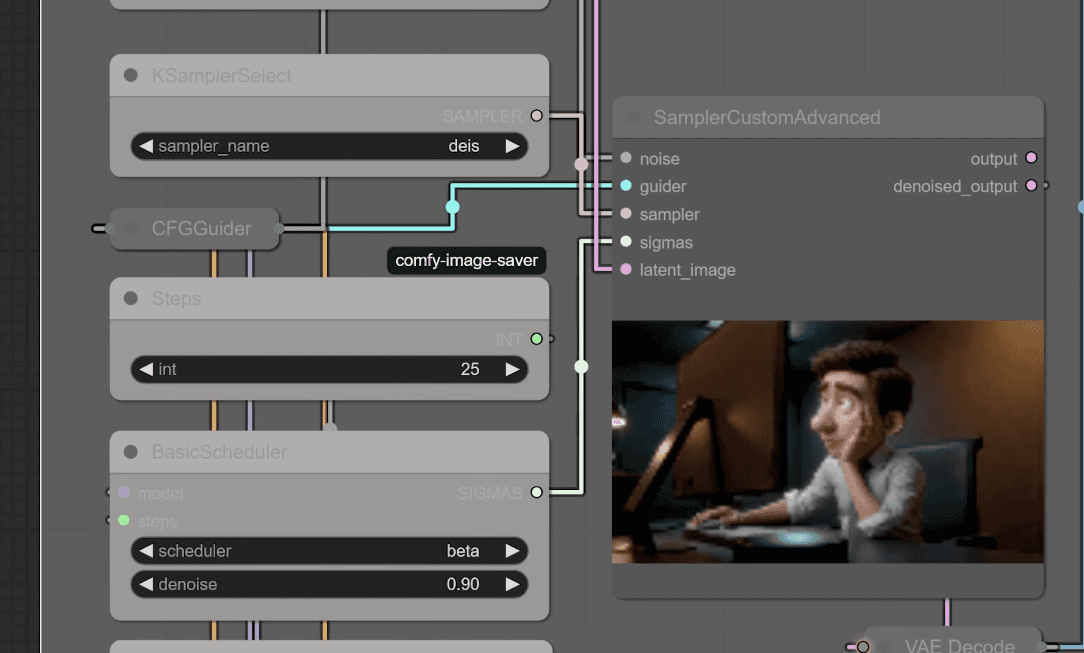Select the Steps node title
This screenshot has width=1084, height=653.
coord(176,299)
